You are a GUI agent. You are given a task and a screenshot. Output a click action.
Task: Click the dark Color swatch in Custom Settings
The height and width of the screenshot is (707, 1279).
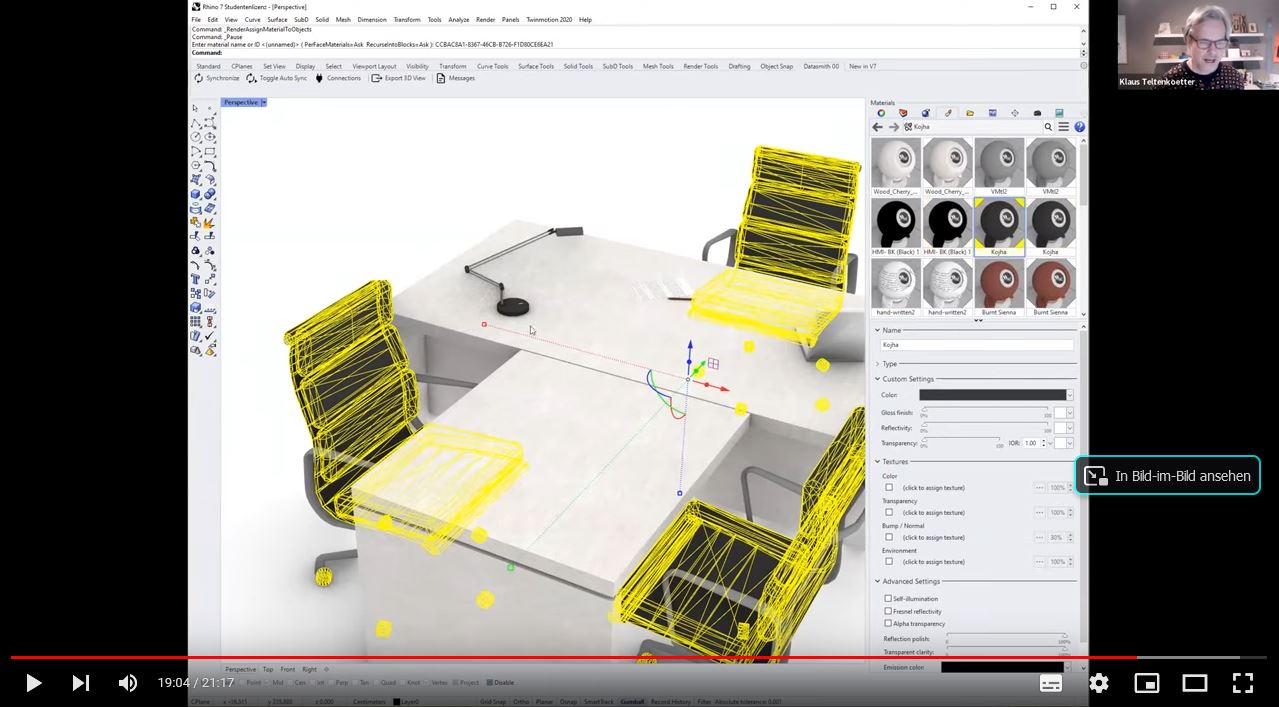click(993, 395)
